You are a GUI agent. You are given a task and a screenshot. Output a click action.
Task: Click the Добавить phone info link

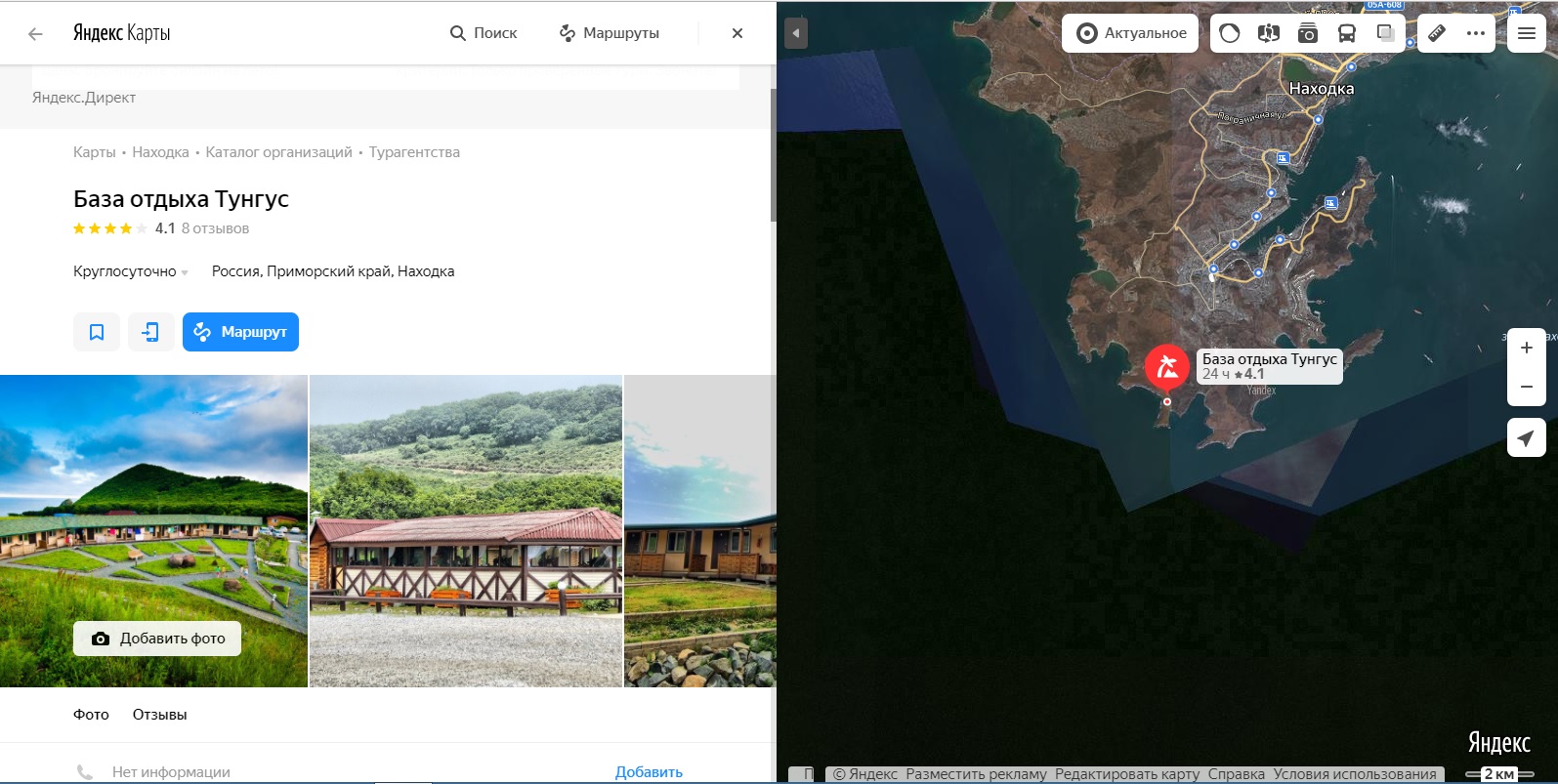pos(649,772)
